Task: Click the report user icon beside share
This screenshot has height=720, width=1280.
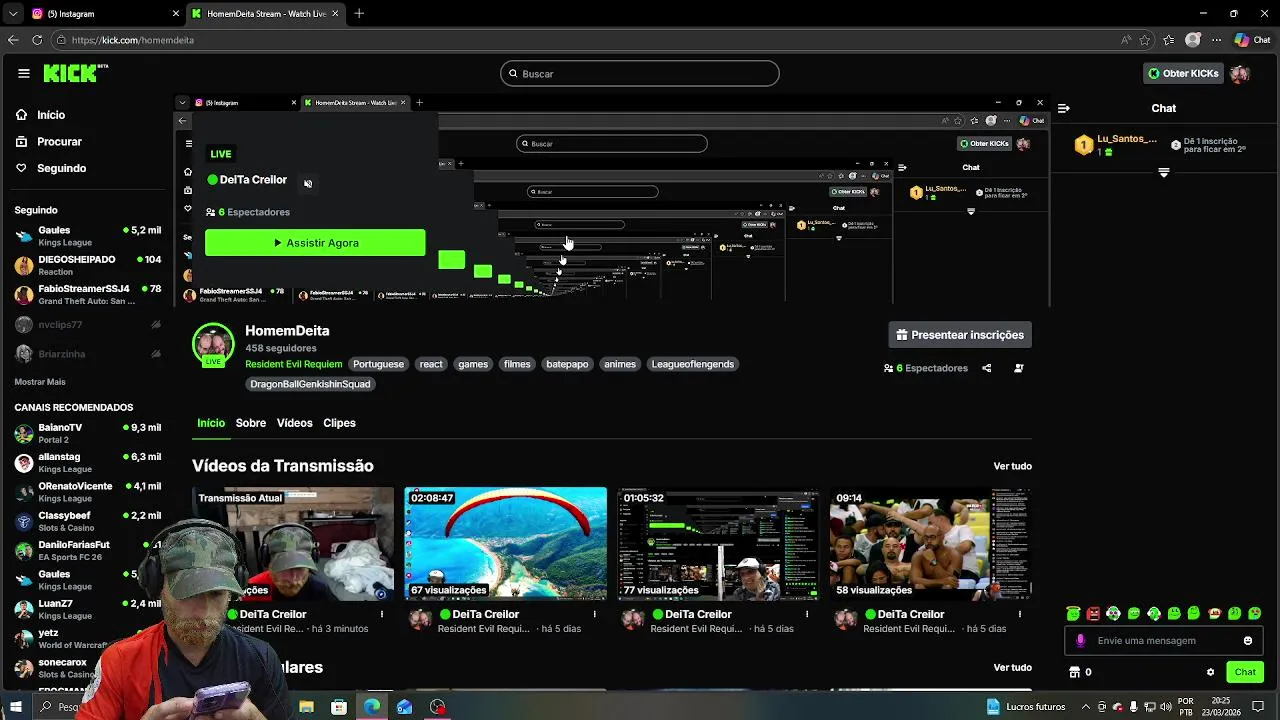Action: point(1019,368)
